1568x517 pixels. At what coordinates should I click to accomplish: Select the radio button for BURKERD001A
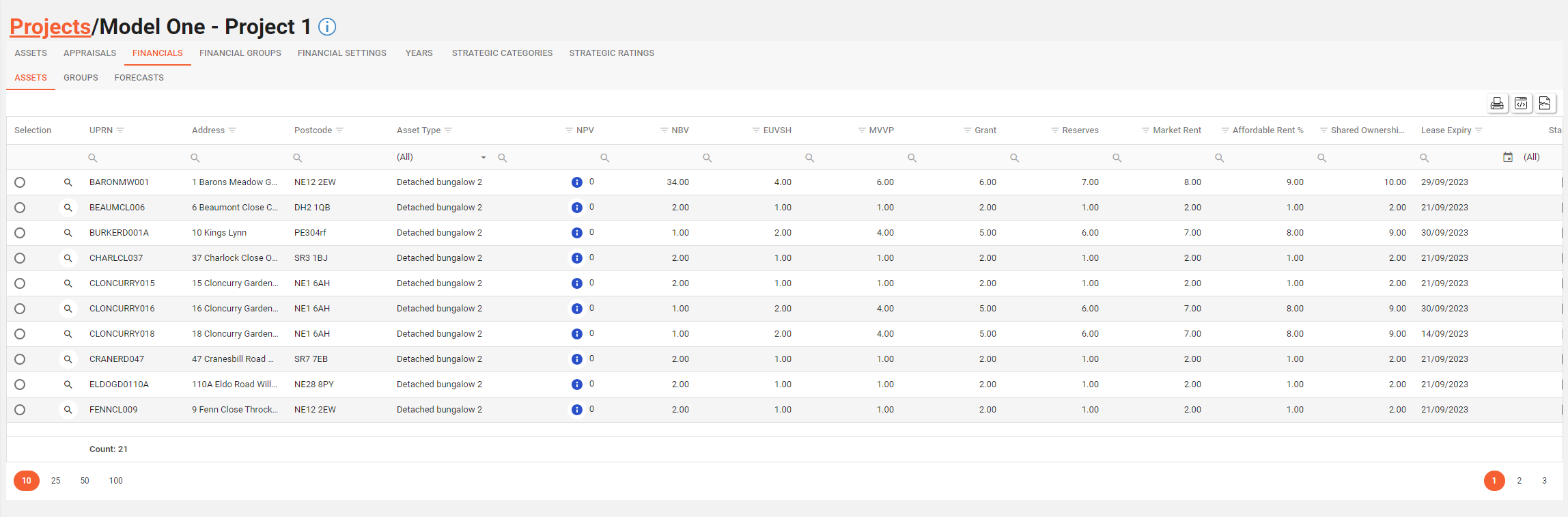[x=20, y=233]
